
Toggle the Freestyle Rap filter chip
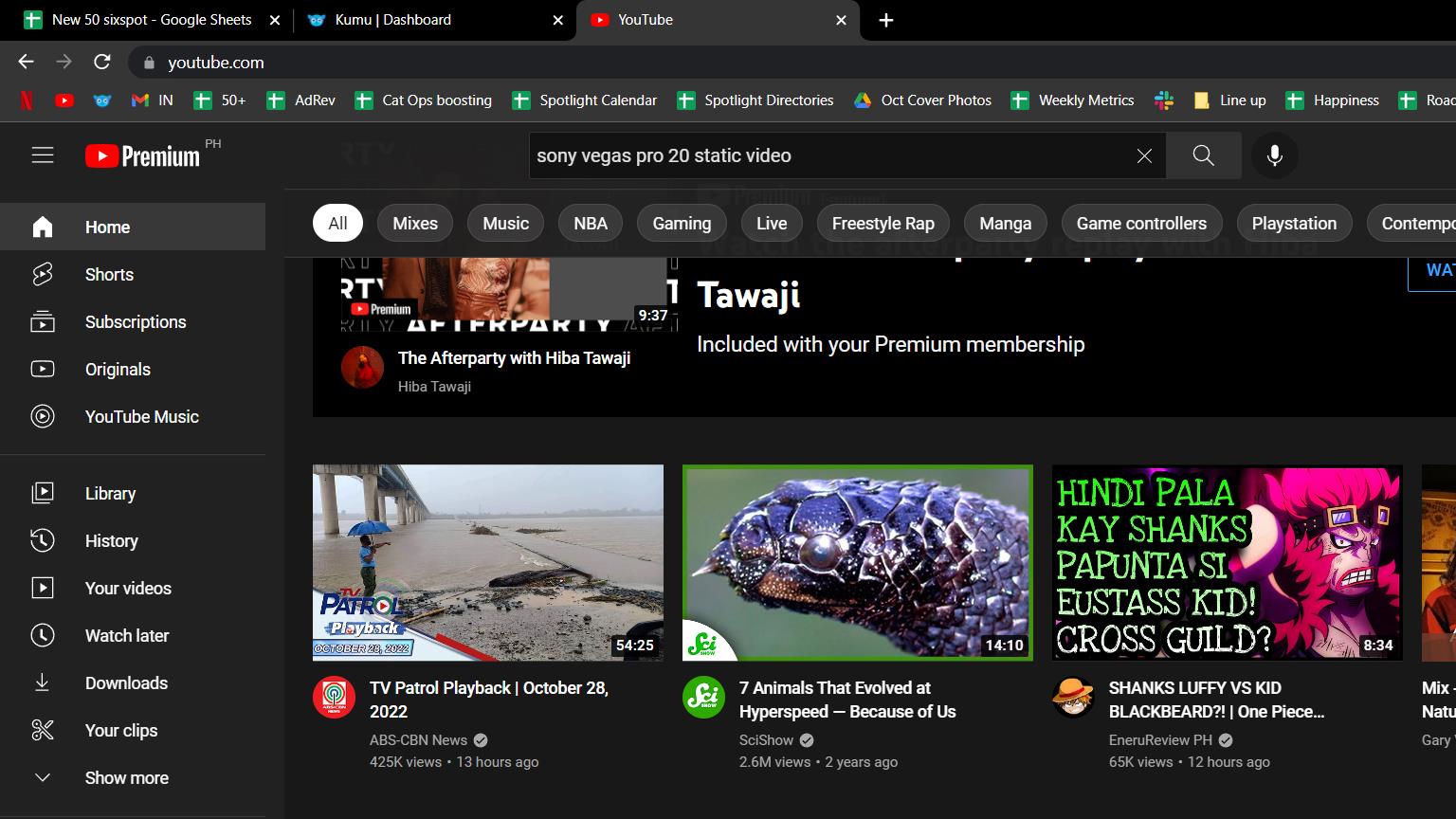click(883, 224)
